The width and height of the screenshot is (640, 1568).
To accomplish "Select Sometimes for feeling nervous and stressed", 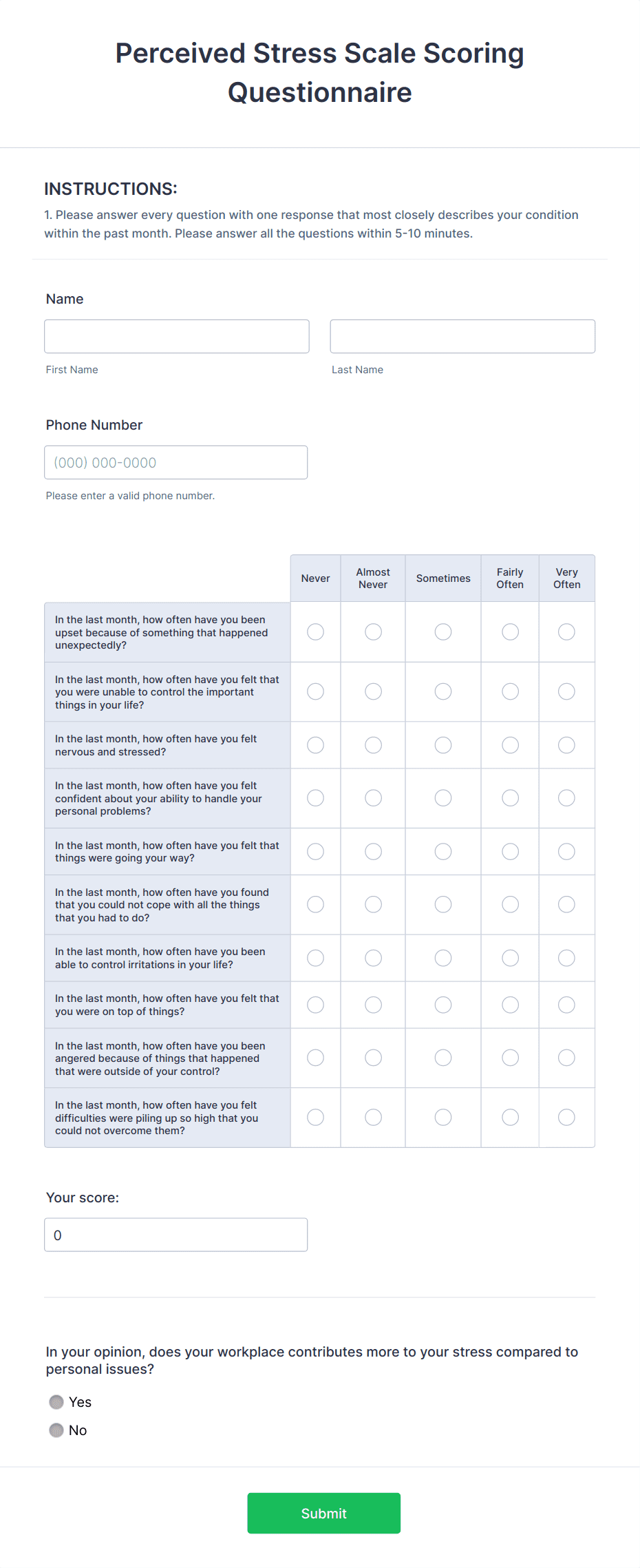I will [x=442, y=744].
